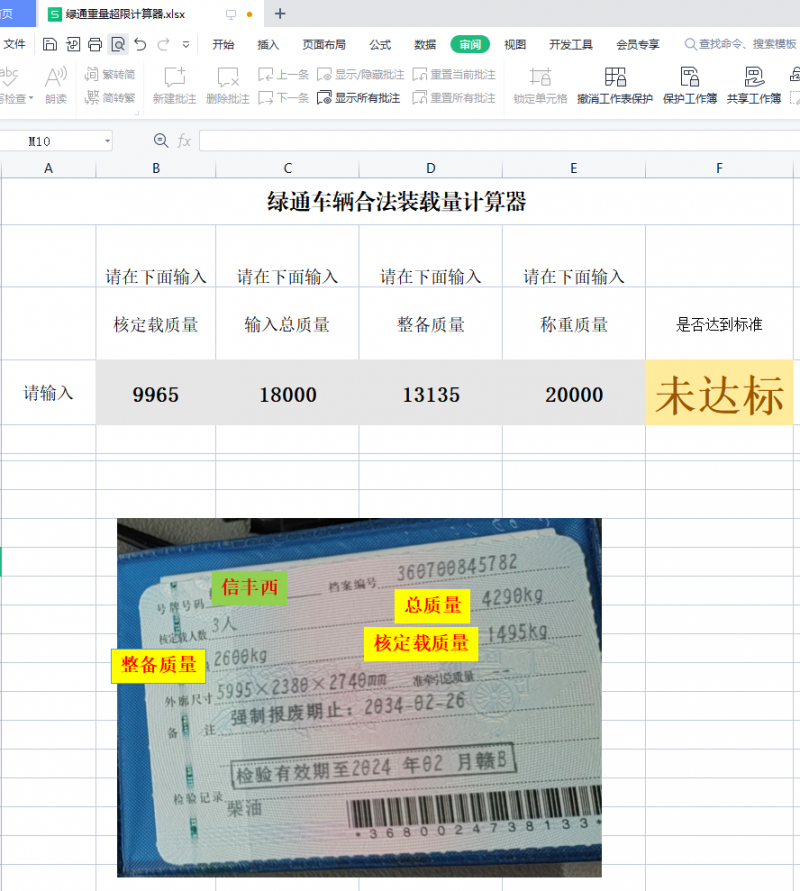Open the 文件 (File) menu

click(14, 44)
